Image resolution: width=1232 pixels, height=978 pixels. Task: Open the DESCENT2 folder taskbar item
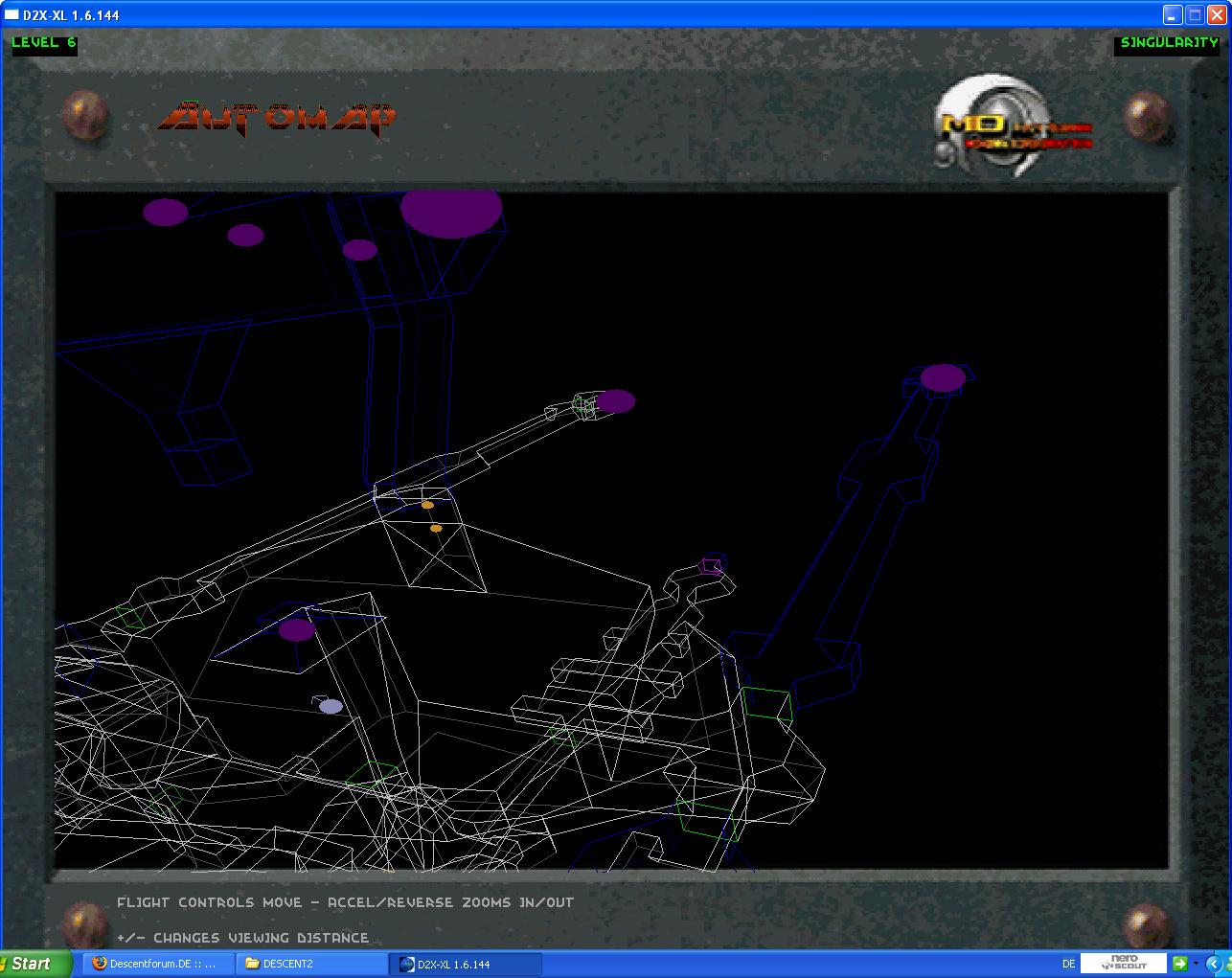311,964
